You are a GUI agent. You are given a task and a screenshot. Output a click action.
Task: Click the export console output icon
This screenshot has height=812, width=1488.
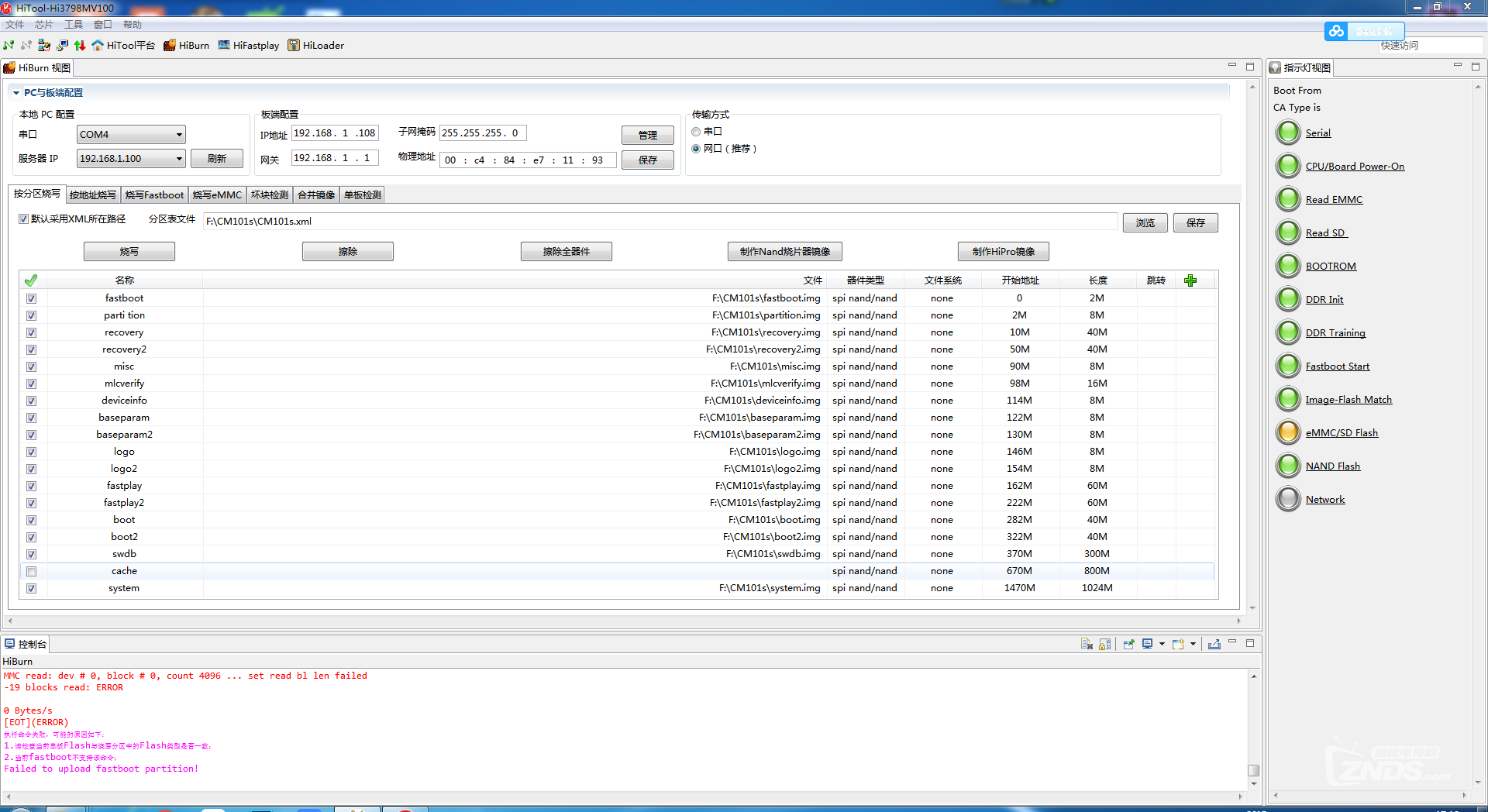coord(1214,644)
